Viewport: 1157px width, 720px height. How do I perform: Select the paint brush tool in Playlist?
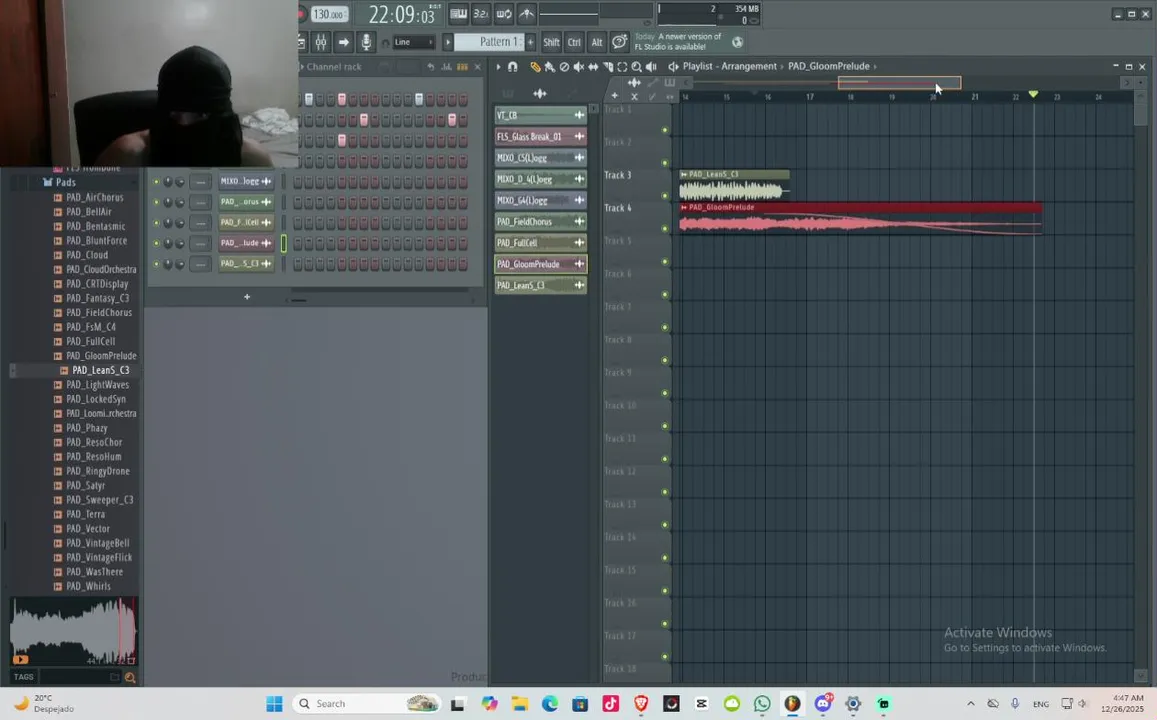[x=550, y=66]
